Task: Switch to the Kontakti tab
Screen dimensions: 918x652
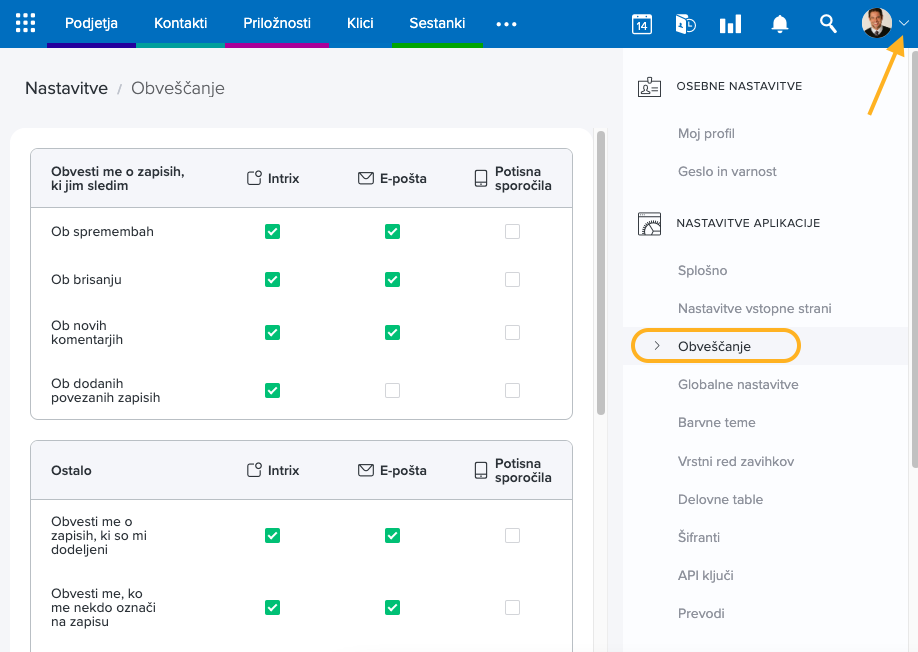Action: pos(181,23)
